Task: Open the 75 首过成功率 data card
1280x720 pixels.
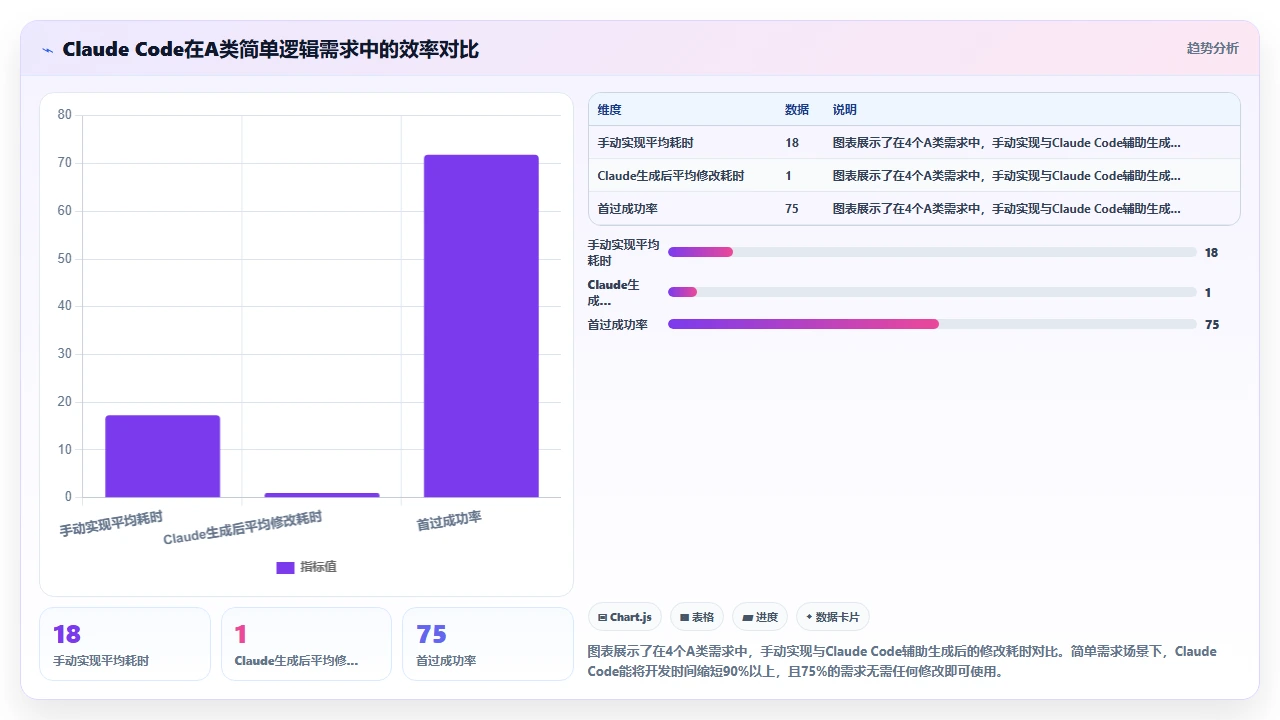Action: tap(487, 644)
